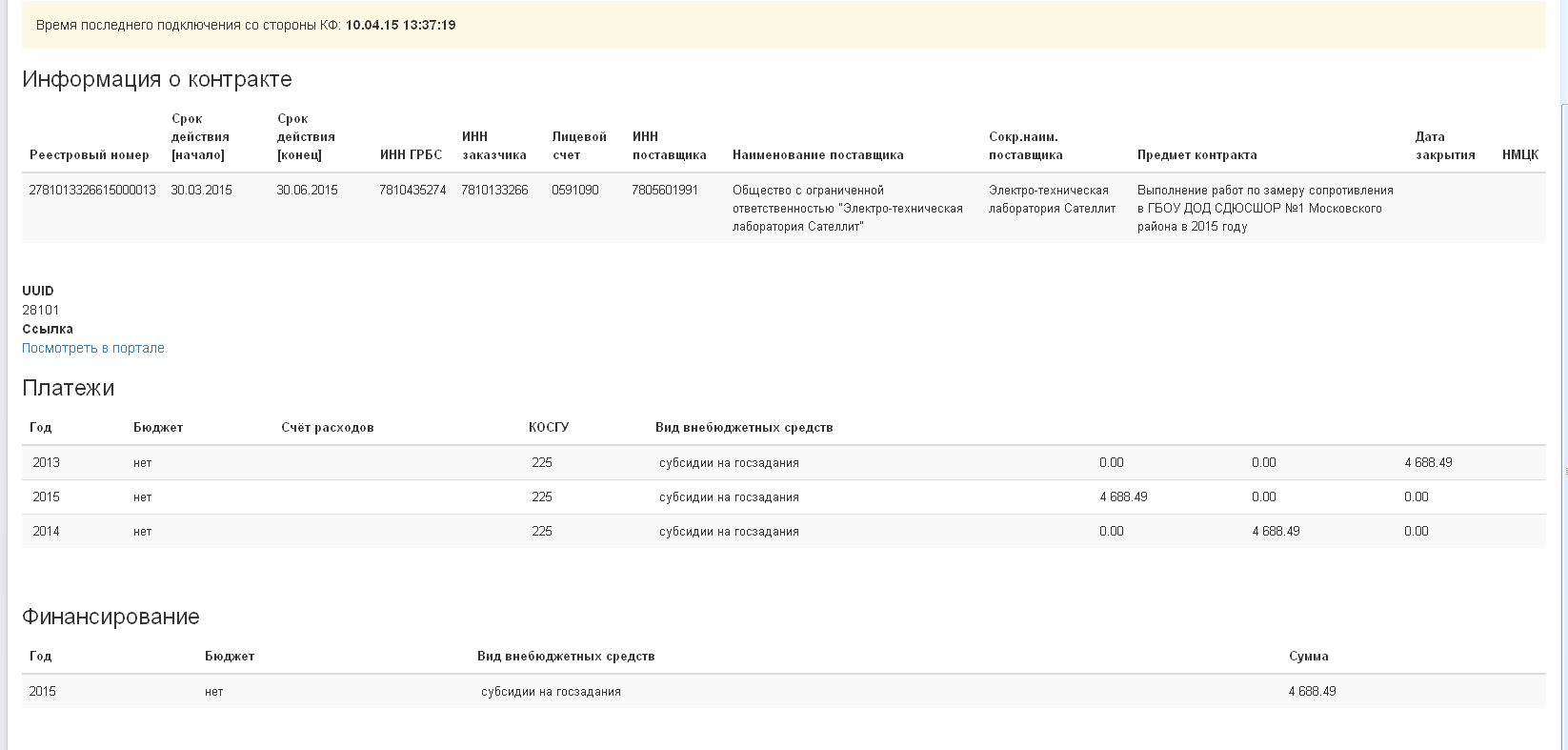Select the supplier INN value 7805601991
This screenshot has width=1568, height=750.
click(x=665, y=190)
